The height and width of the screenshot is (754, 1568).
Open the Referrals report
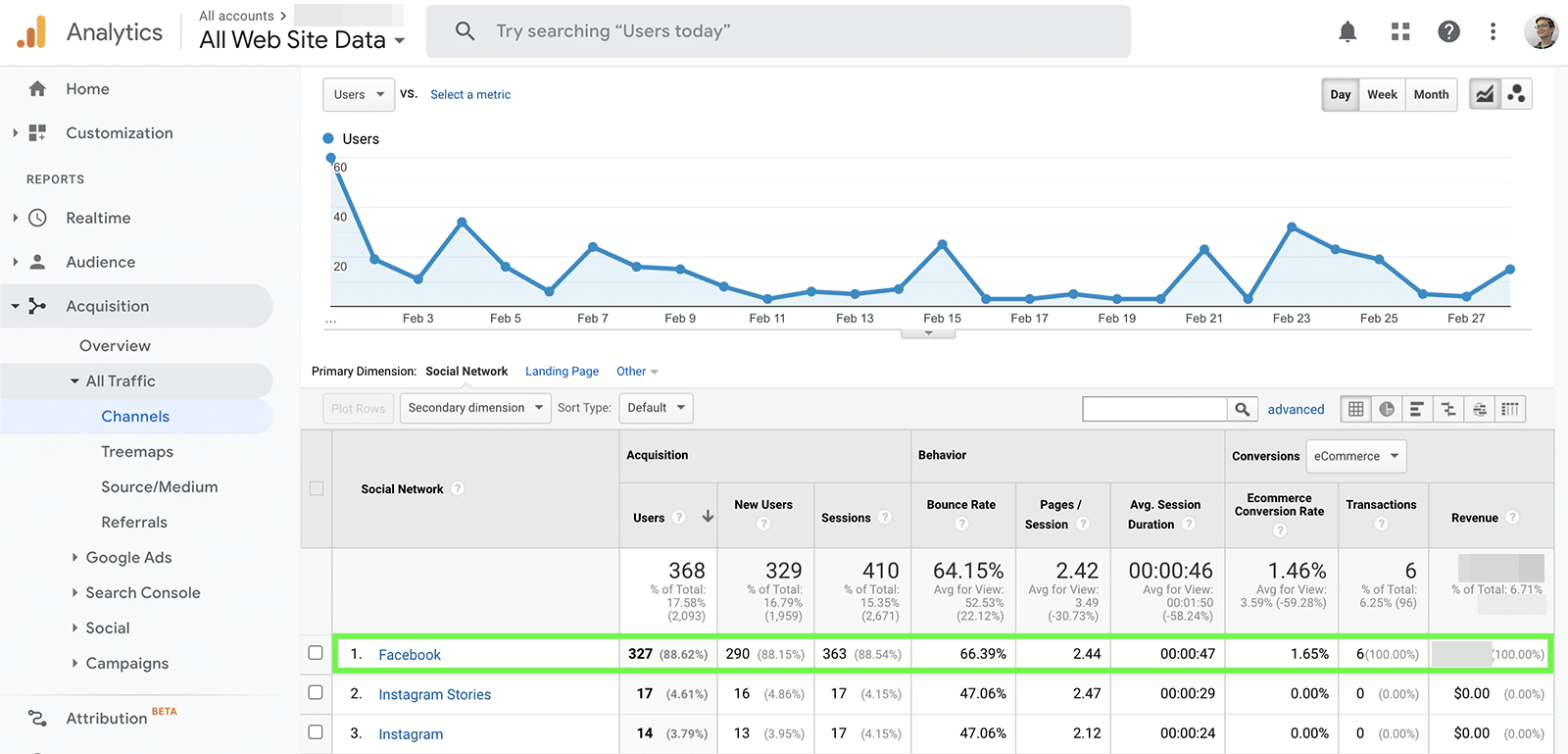click(134, 523)
